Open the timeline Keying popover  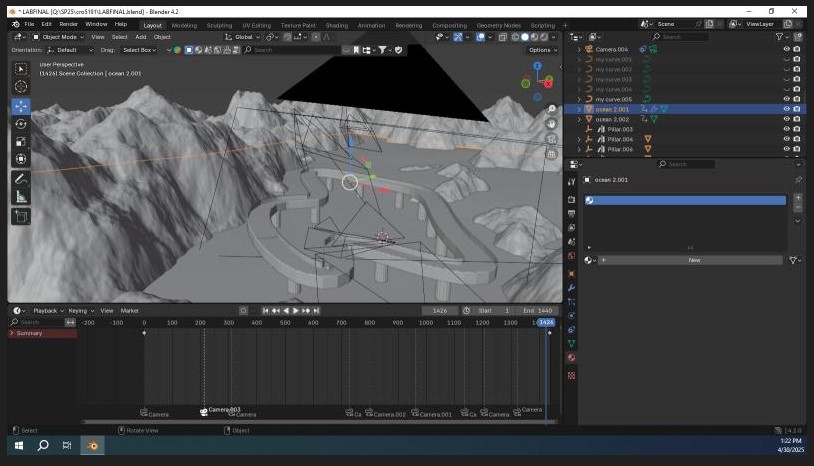(81, 311)
